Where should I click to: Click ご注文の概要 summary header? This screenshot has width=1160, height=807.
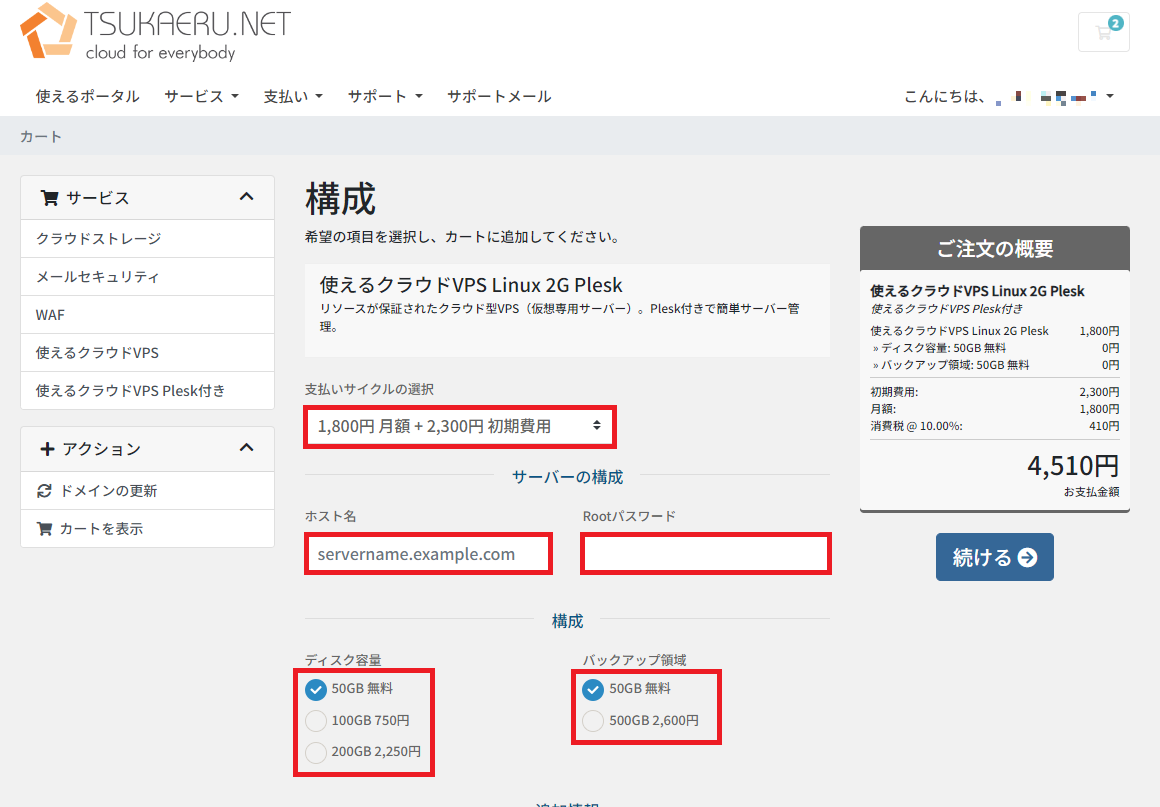click(994, 249)
